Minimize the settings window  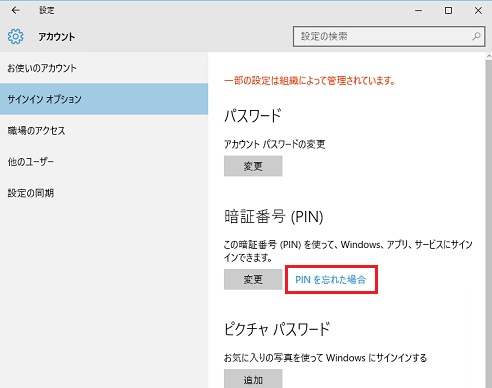pyautogui.click(x=419, y=10)
